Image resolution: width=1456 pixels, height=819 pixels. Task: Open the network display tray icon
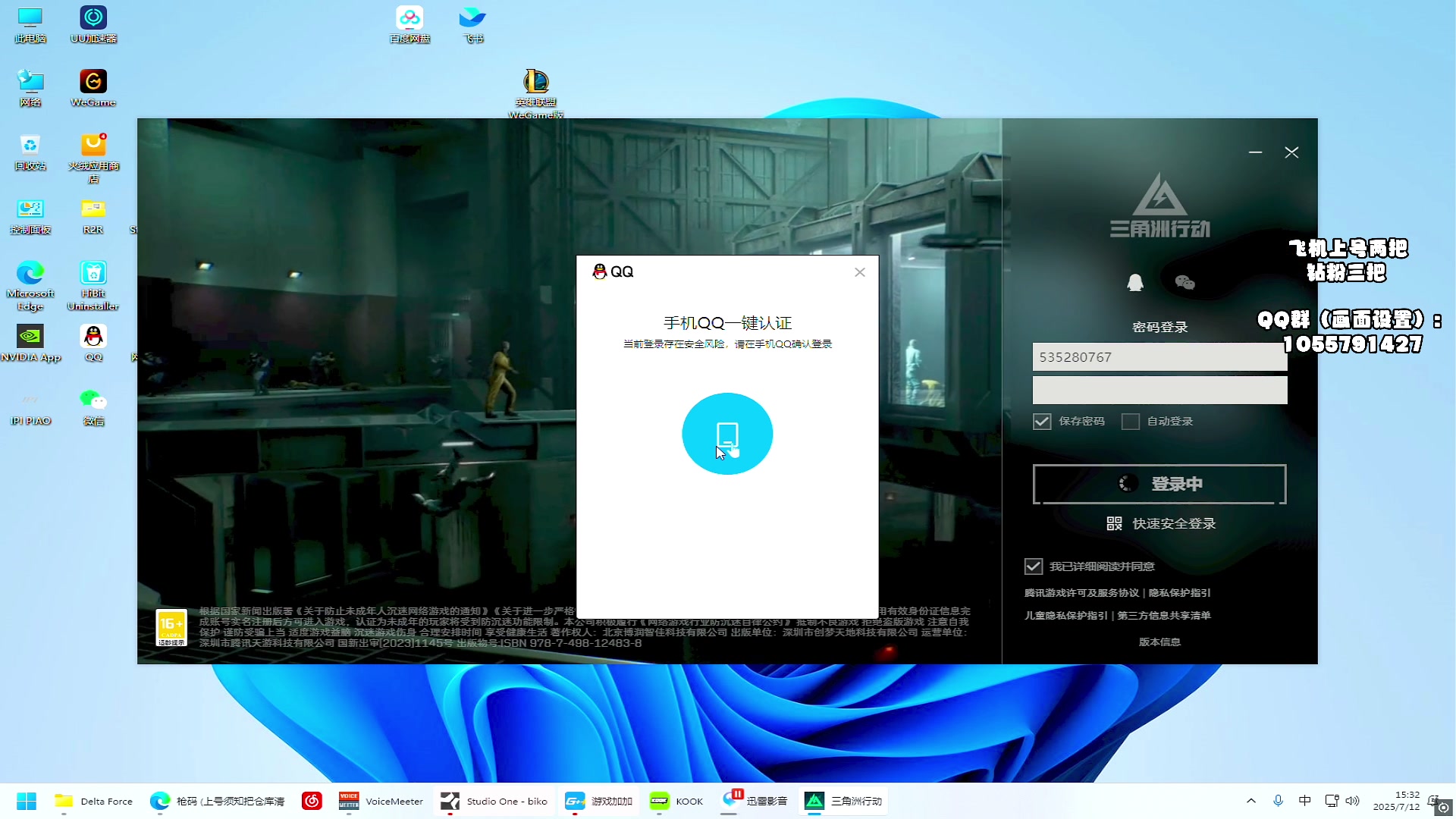pos(1331,801)
